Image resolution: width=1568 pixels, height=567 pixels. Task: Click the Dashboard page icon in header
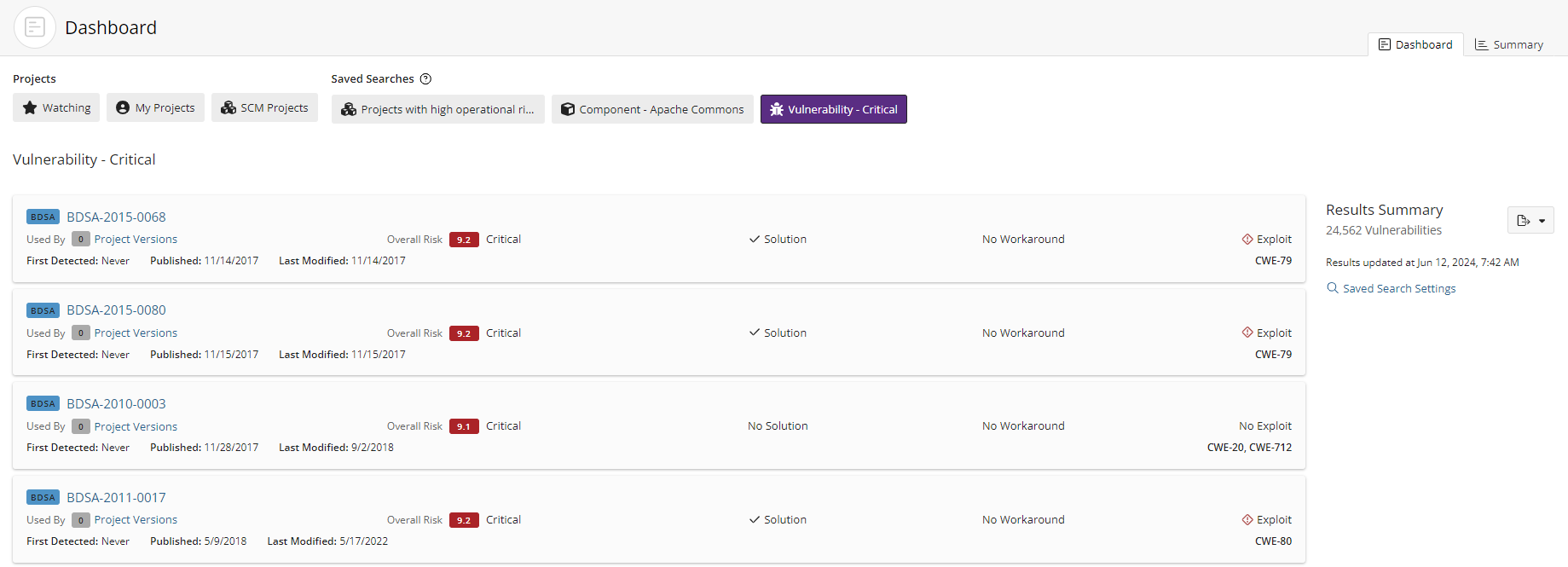tap(35, 27)
